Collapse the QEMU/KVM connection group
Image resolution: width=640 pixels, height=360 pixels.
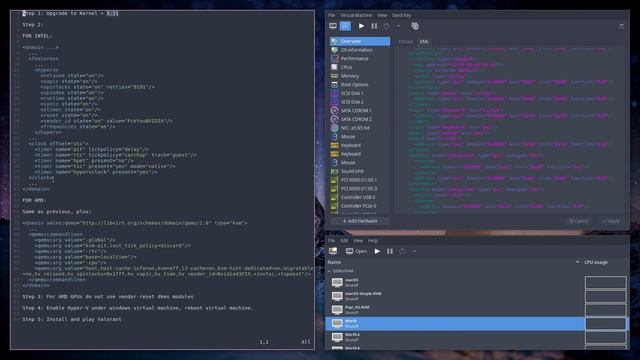click(x=329, y=271)
